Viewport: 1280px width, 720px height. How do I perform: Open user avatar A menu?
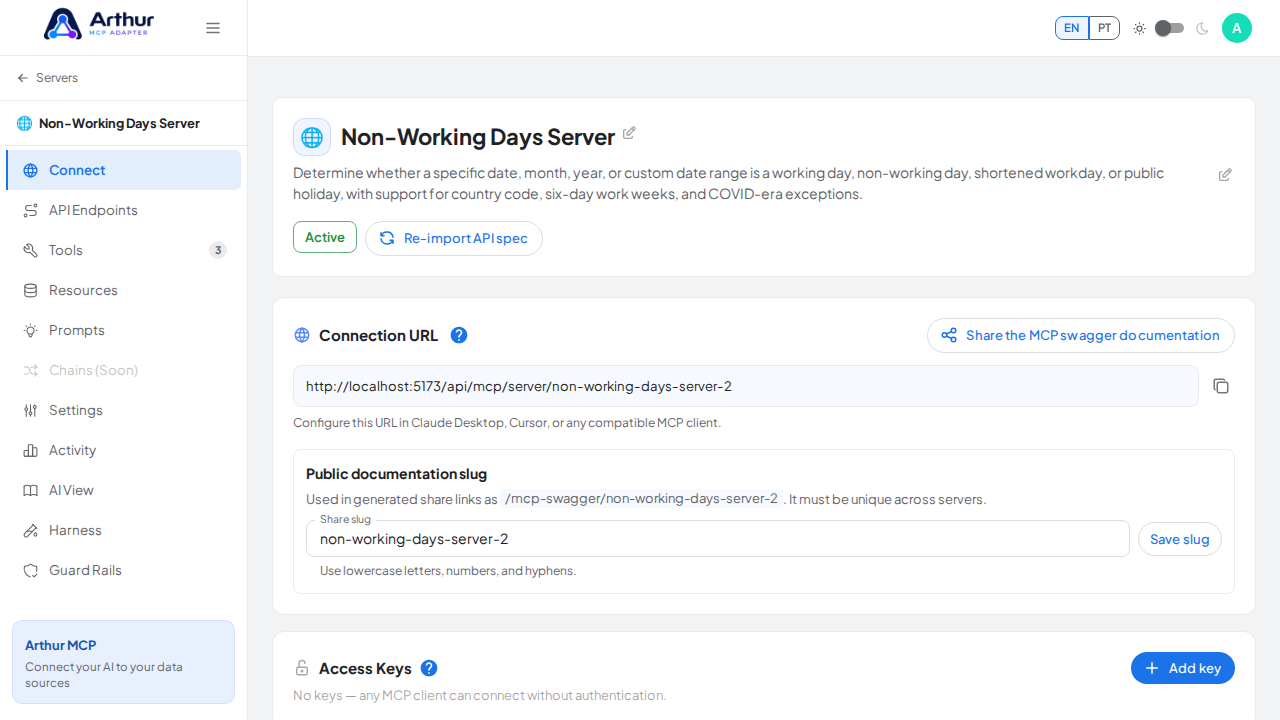click(x=1237, y=28)
